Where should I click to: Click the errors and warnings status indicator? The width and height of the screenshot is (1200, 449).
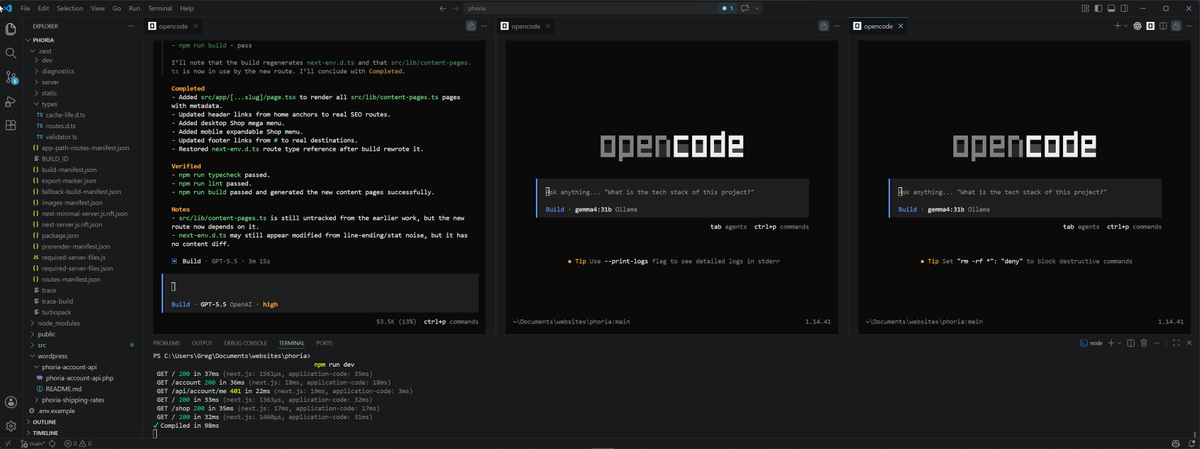(77, 443)
